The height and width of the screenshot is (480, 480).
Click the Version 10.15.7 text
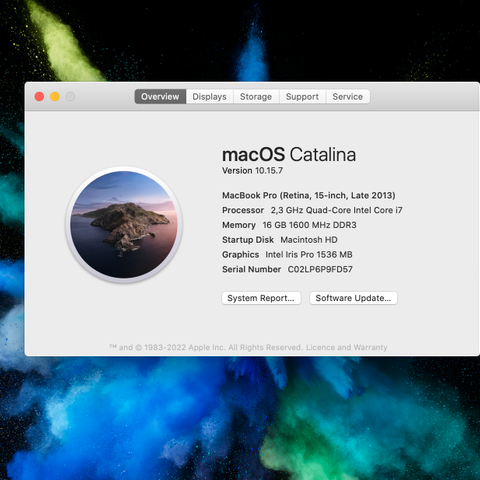point(252,171)
